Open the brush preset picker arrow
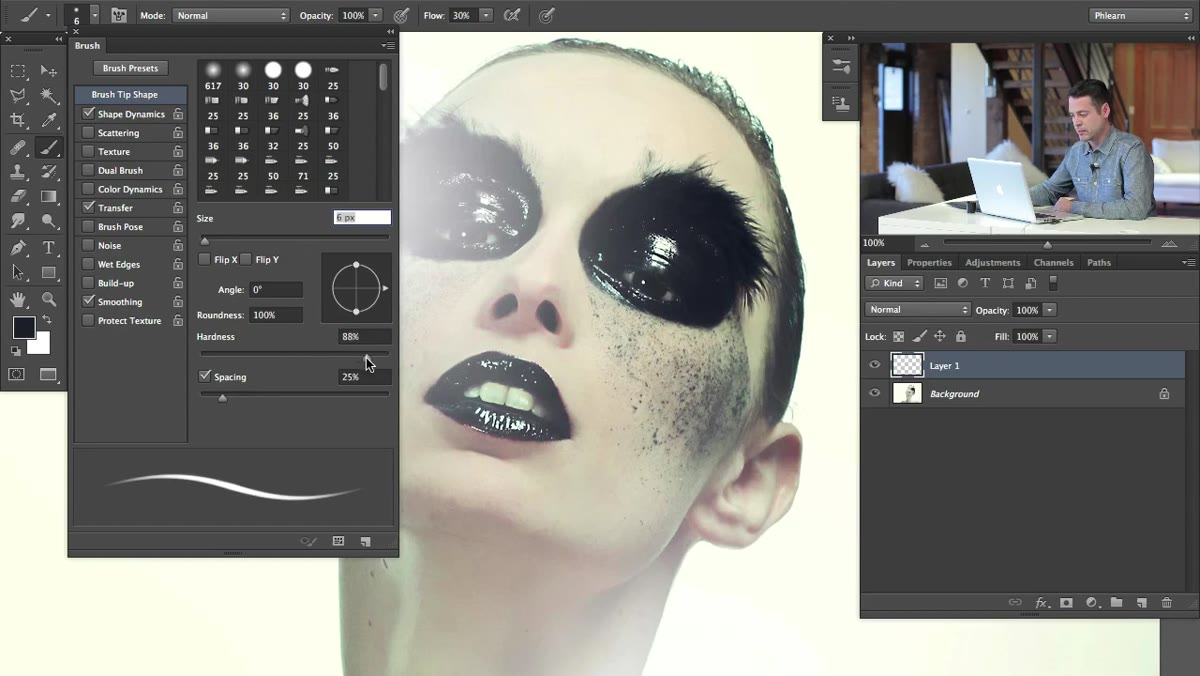 coord(94,15)
